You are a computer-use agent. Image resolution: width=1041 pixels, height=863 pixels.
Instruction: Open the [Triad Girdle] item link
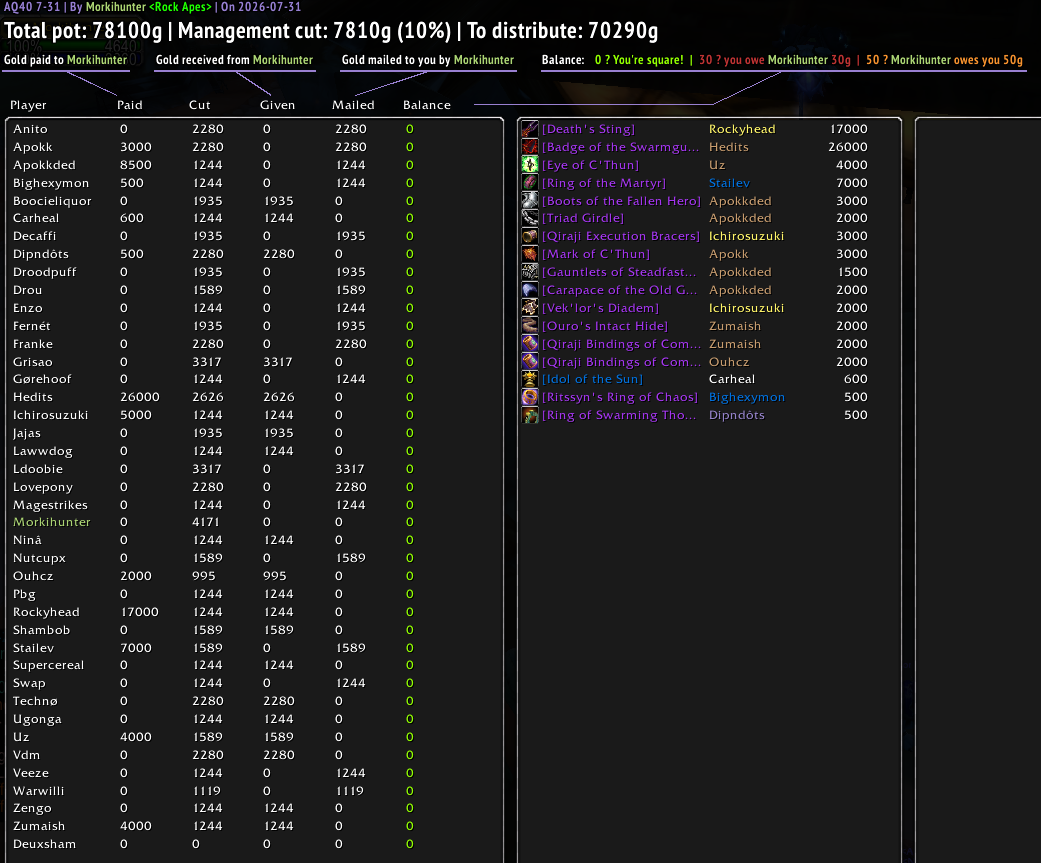click(x=583, y=218)
